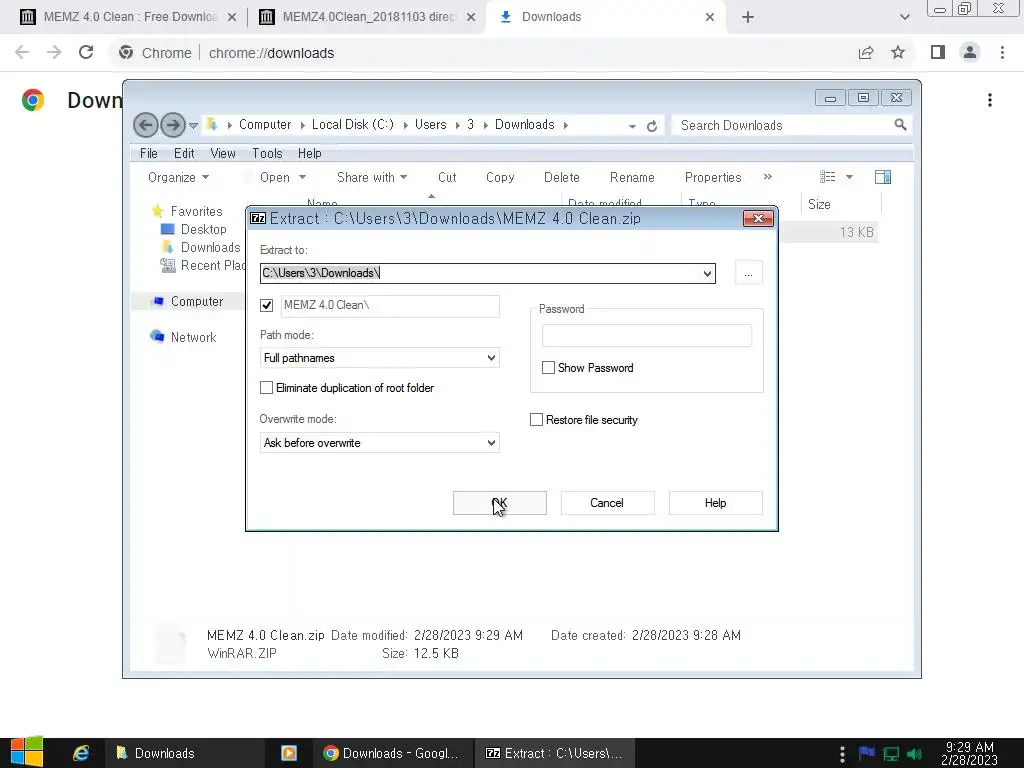Open the Explorer View menu
The height and width of the screenshot is (768, 1024).
(x=223, y=153)
